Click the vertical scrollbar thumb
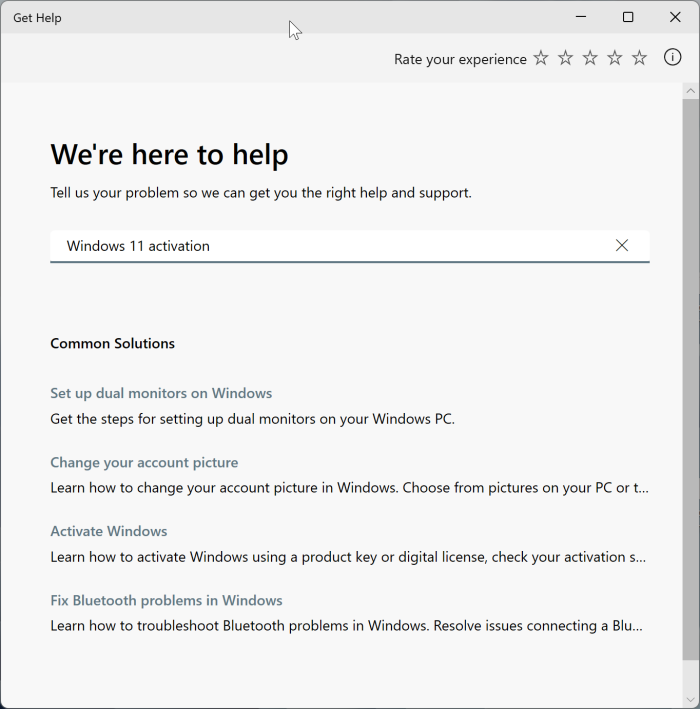700x709 pixels. point(691,379)
